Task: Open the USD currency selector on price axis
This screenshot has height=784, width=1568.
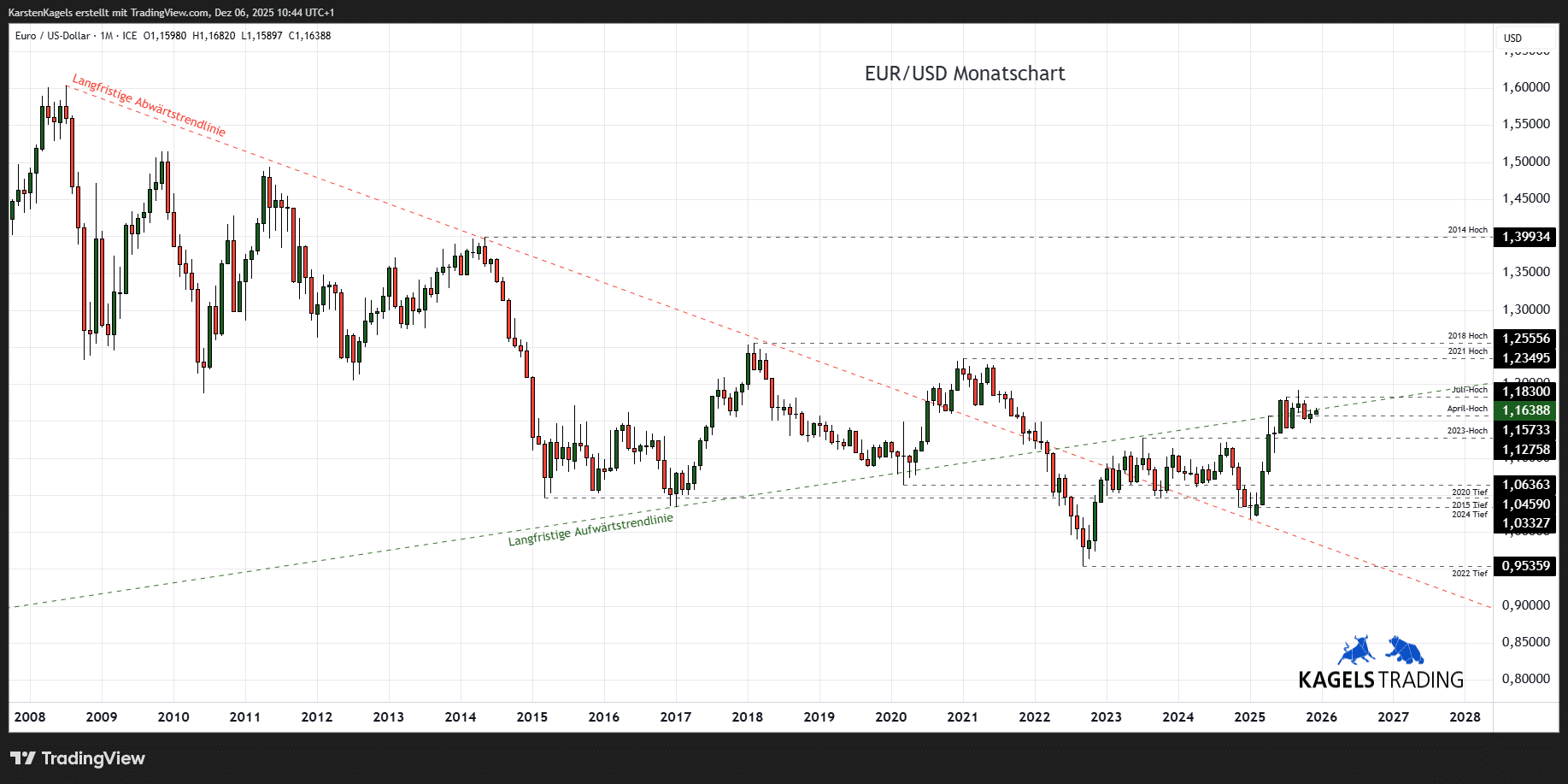Action: tap(1512, 38)
